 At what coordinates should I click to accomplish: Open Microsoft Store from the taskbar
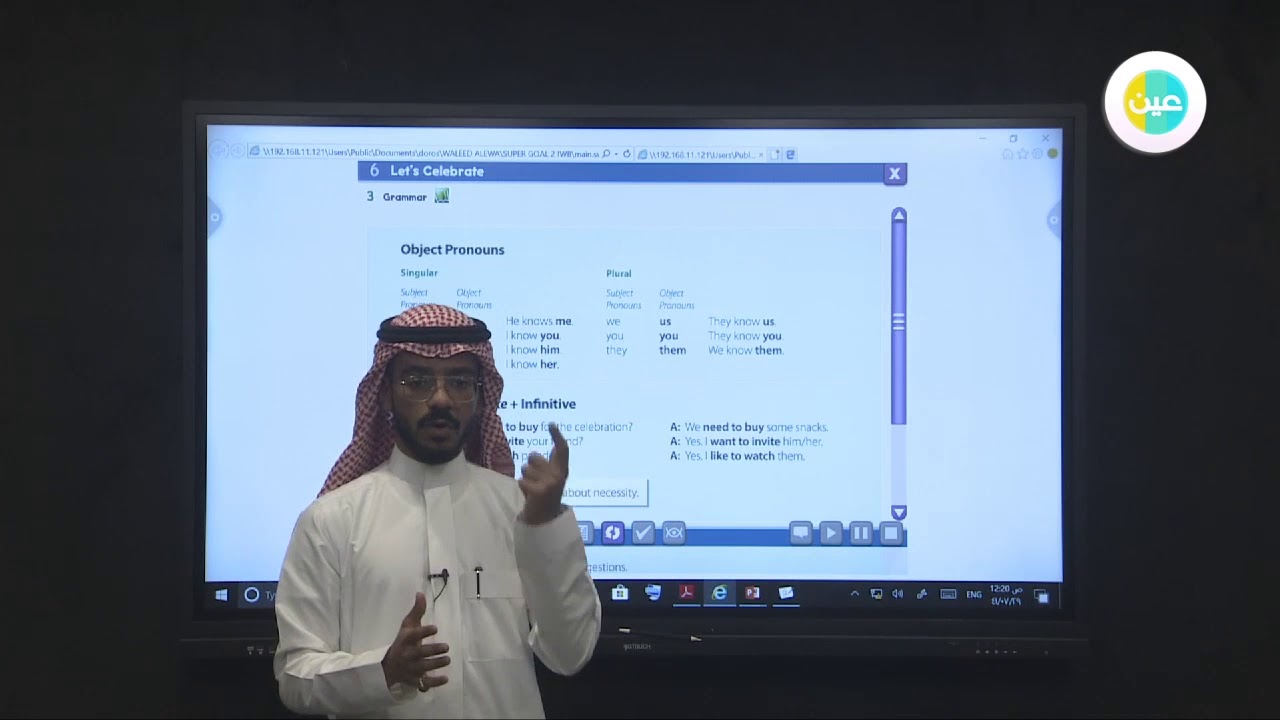(x=620, y=593)
